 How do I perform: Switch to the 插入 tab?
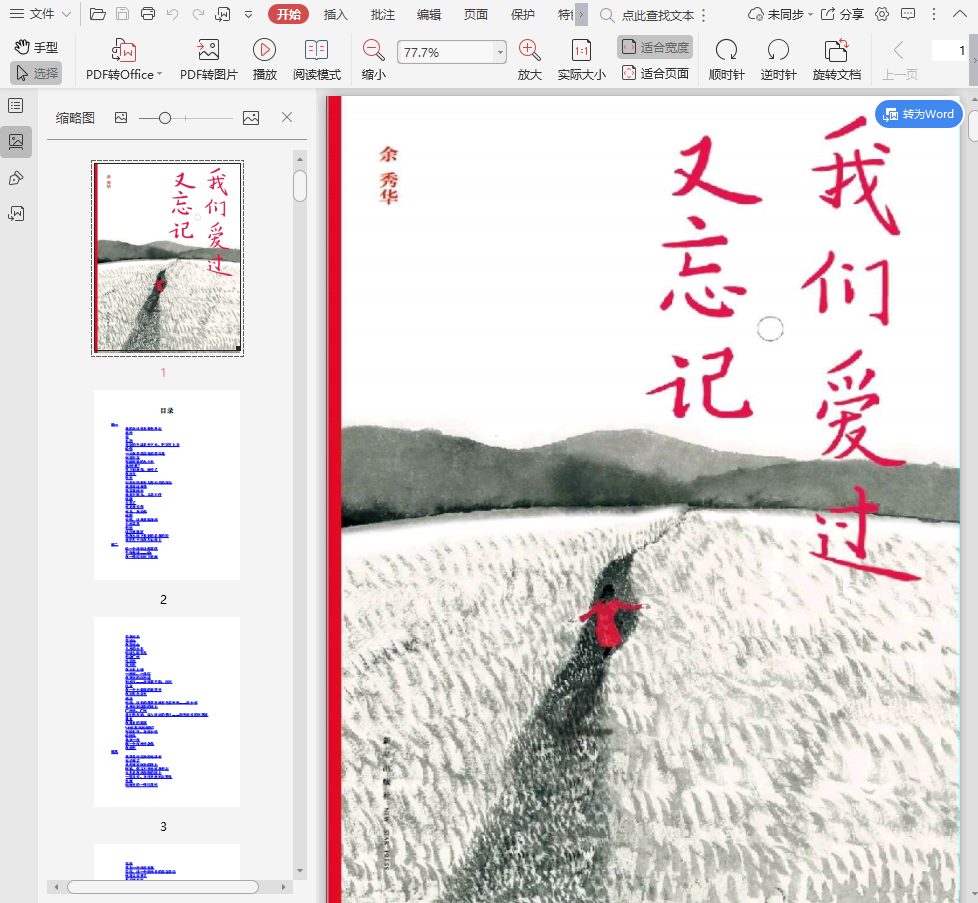335,14
